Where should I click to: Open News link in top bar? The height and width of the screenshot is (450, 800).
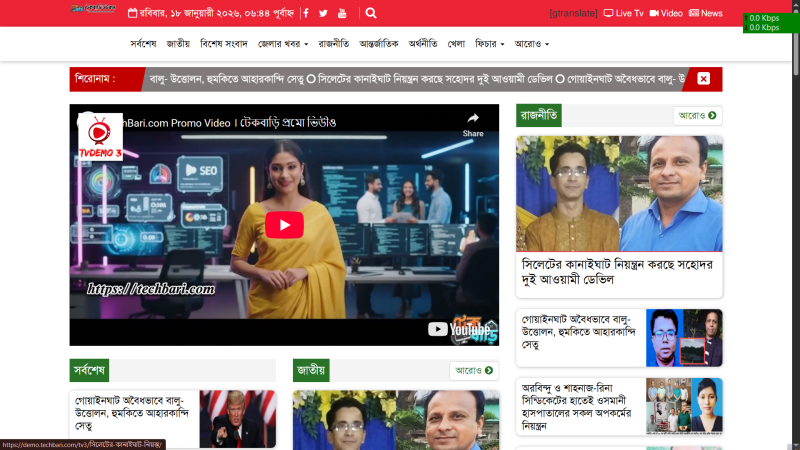706,13
